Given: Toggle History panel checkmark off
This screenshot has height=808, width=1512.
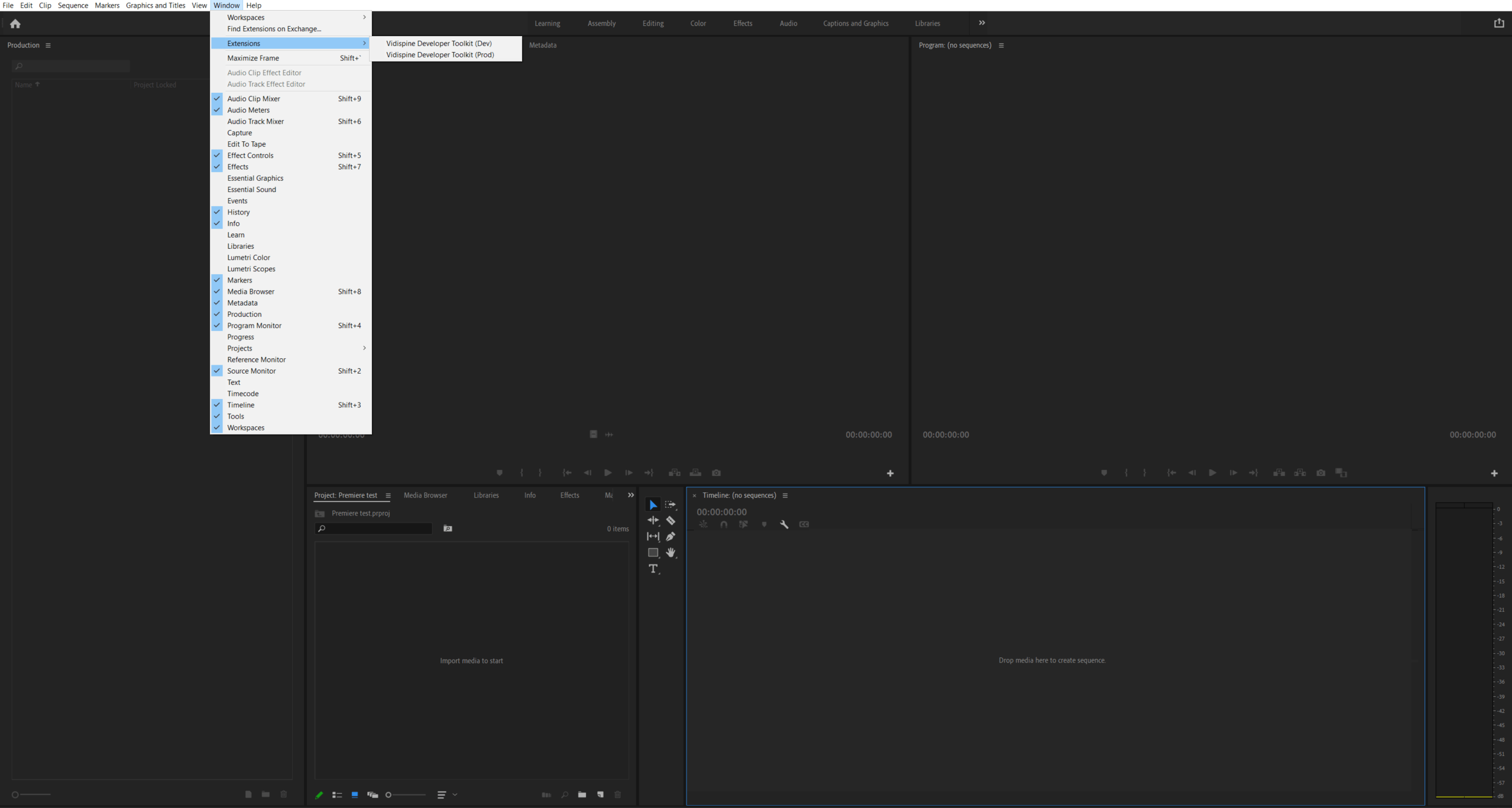Looking at the screenshot, I should 238,212.
